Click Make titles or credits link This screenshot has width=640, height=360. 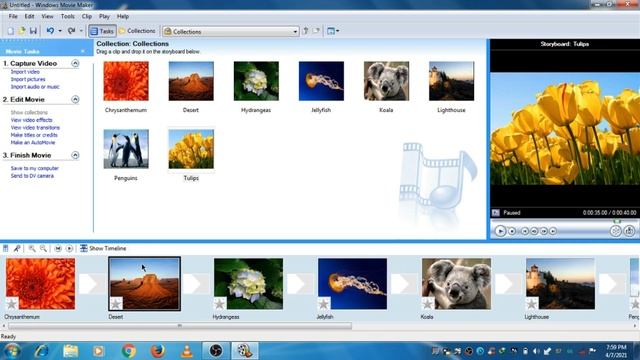pos(34,135)
